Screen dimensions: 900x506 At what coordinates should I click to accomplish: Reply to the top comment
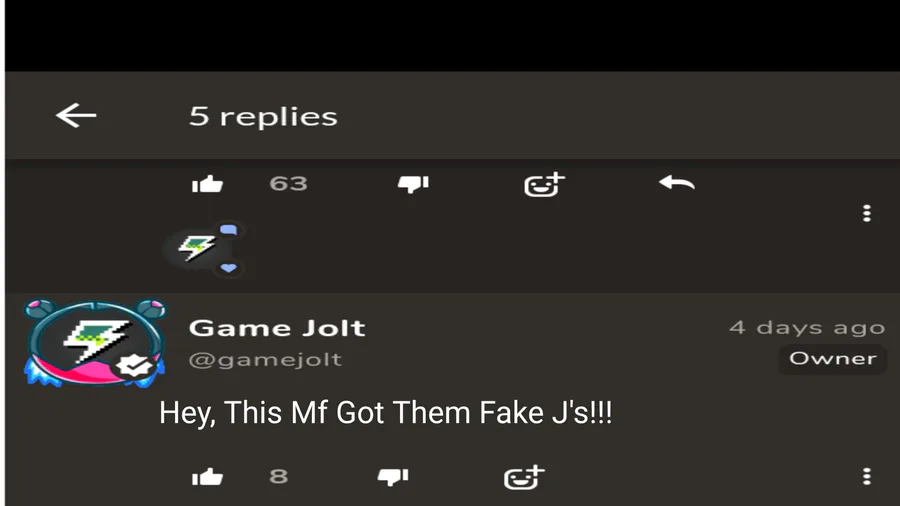677,183
